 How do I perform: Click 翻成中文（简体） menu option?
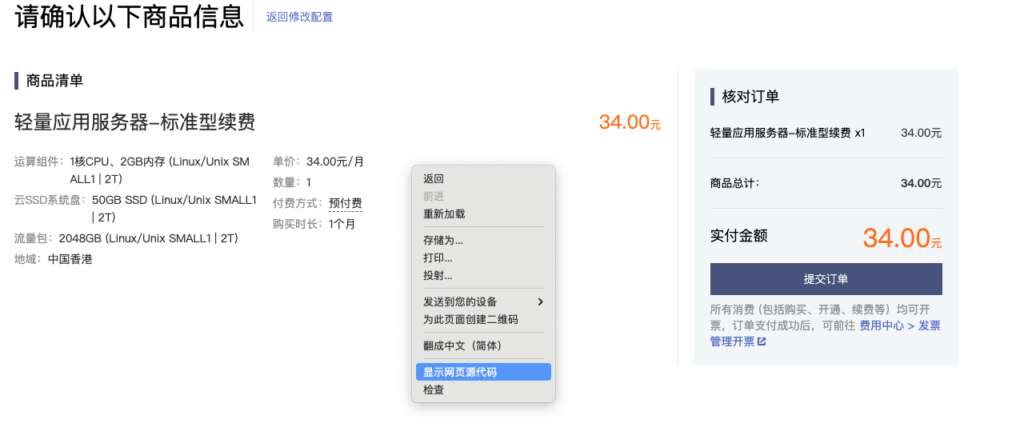[463, 346]
